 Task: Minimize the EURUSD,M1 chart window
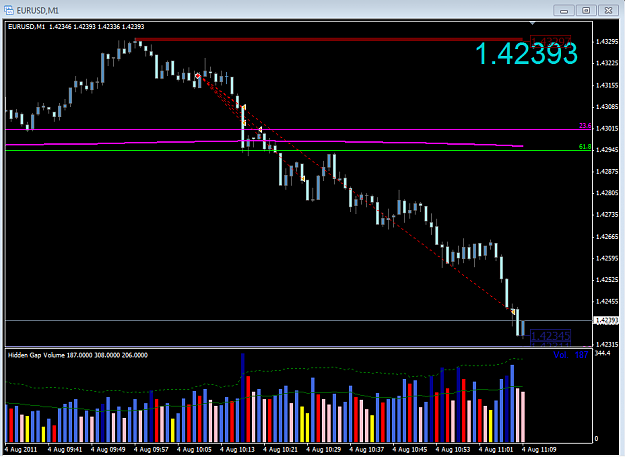point(564,10)
